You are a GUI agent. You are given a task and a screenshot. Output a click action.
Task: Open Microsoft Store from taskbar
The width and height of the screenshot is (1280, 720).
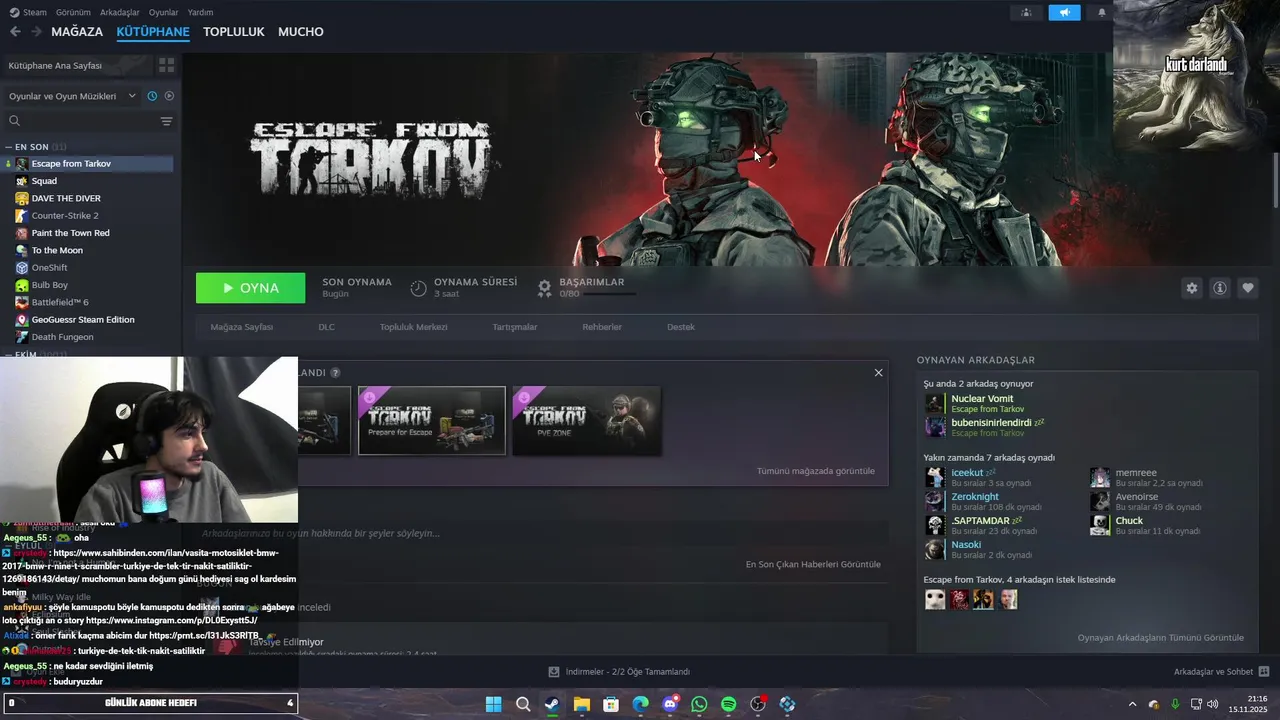[x=611, y=704]
